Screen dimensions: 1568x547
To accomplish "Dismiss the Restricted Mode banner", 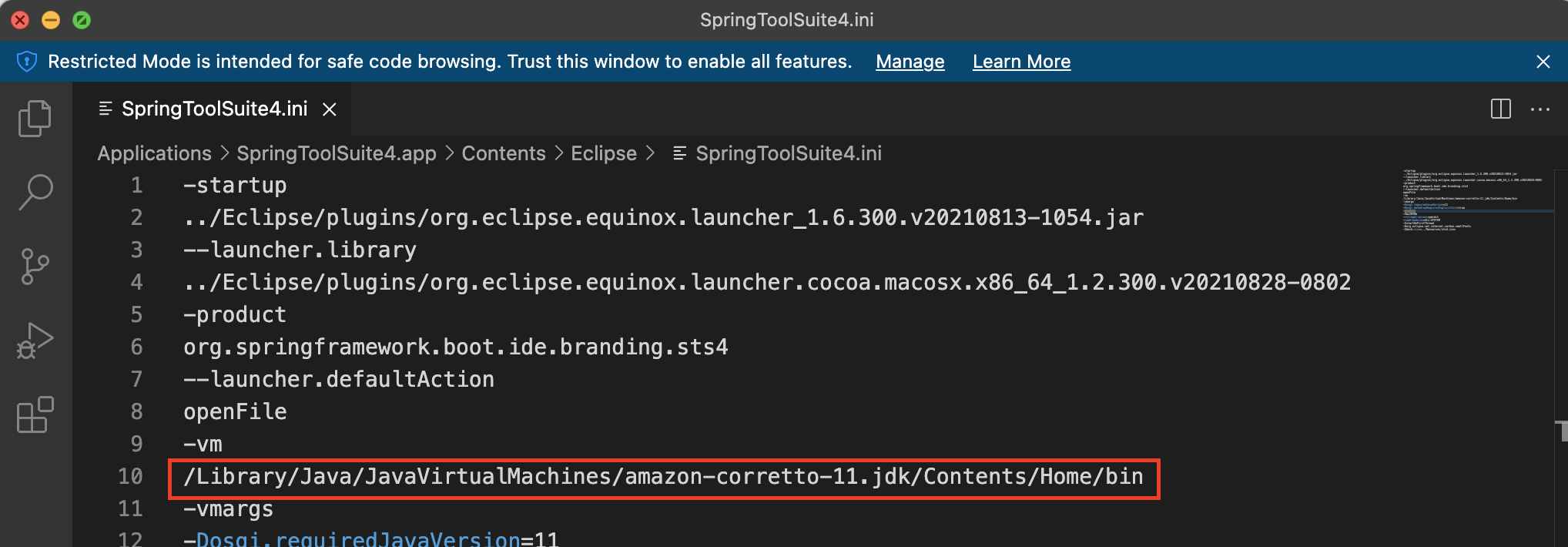I will [x=1543, y=62].
